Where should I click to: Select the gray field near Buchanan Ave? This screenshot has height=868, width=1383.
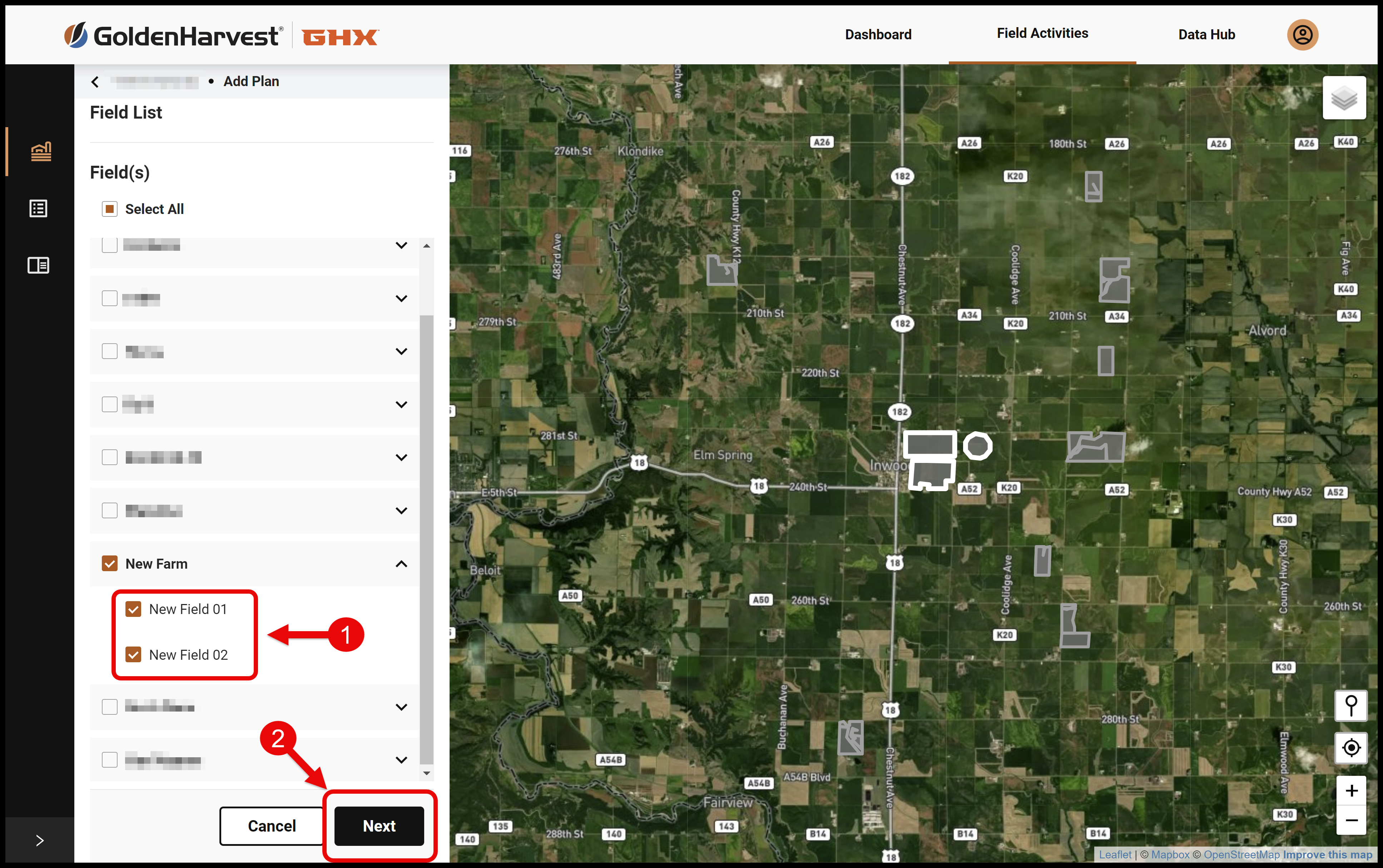coord(850,738)
